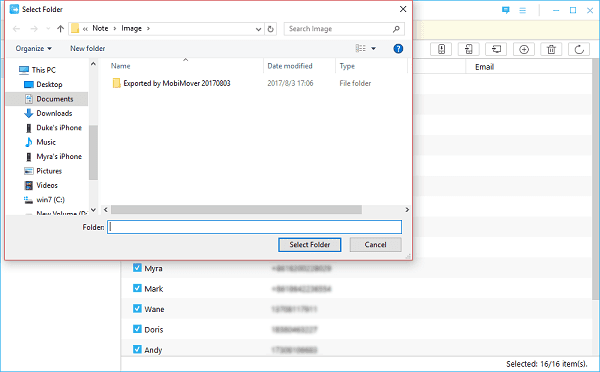600x372 pixels.
Task: Click the file list scroll right arrow
Action: coord(407,210)
